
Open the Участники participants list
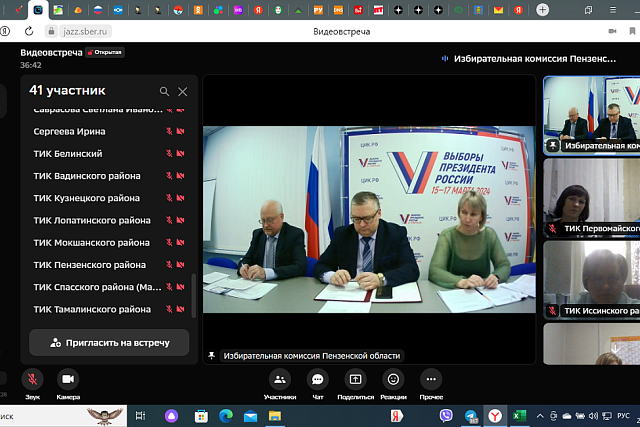click(280, 380)
